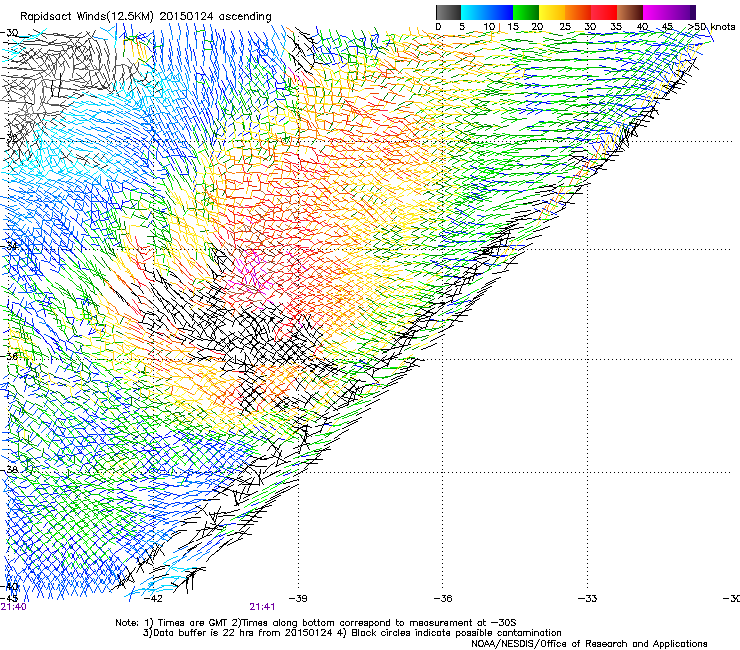Click the '-34' latitude axis label
740x650 pixels.
(x=10, y=246)
